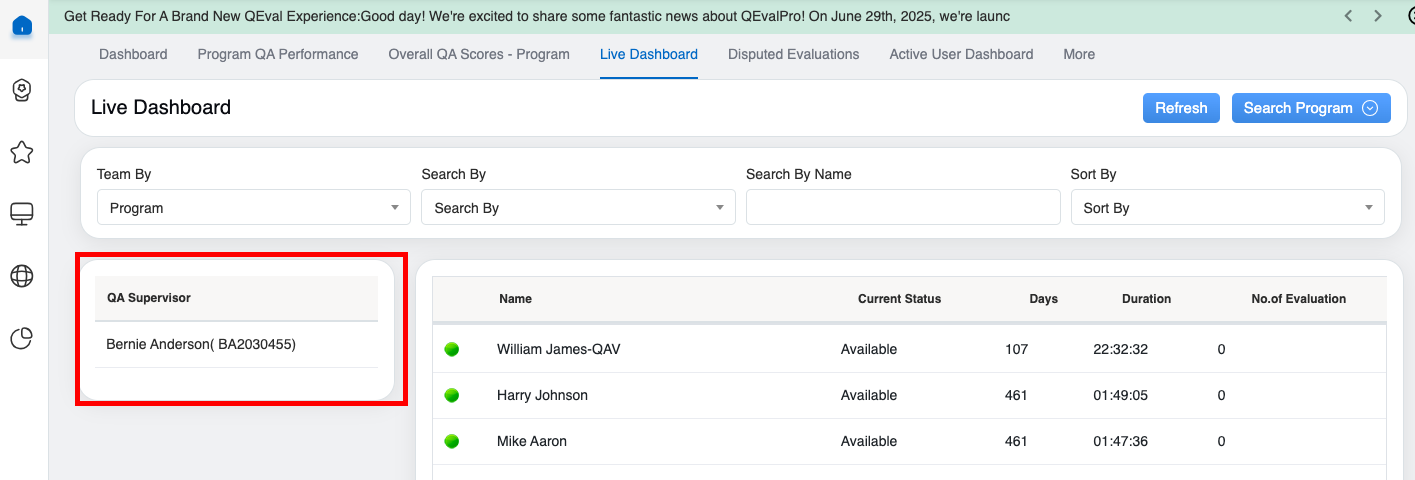Open the monitor icon in left sidebar
Viewport: 1415px width, 480px height.
coord(22,214)
